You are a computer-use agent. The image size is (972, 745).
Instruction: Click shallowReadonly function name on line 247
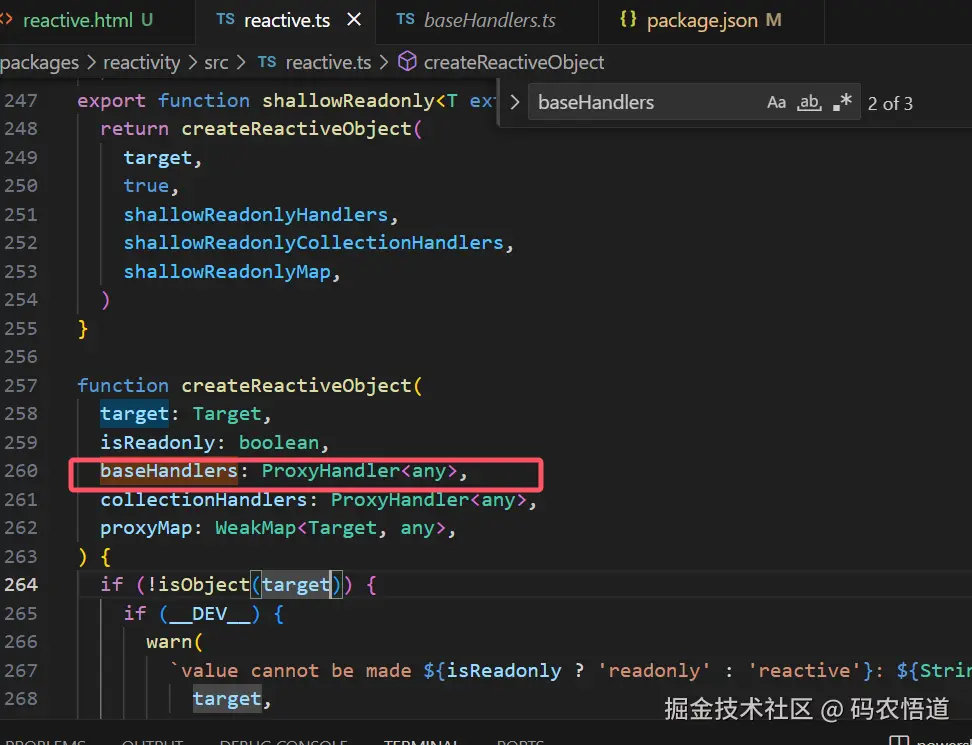(348, 100)
